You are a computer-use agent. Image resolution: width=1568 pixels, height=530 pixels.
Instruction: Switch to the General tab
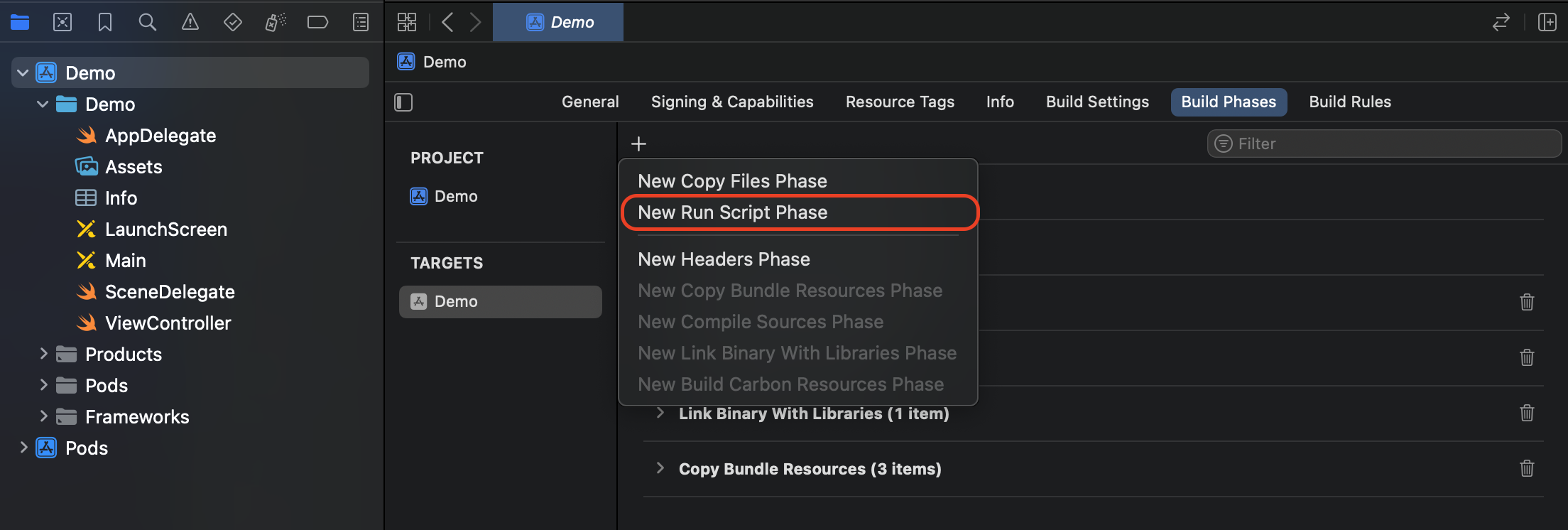(590, 102)
